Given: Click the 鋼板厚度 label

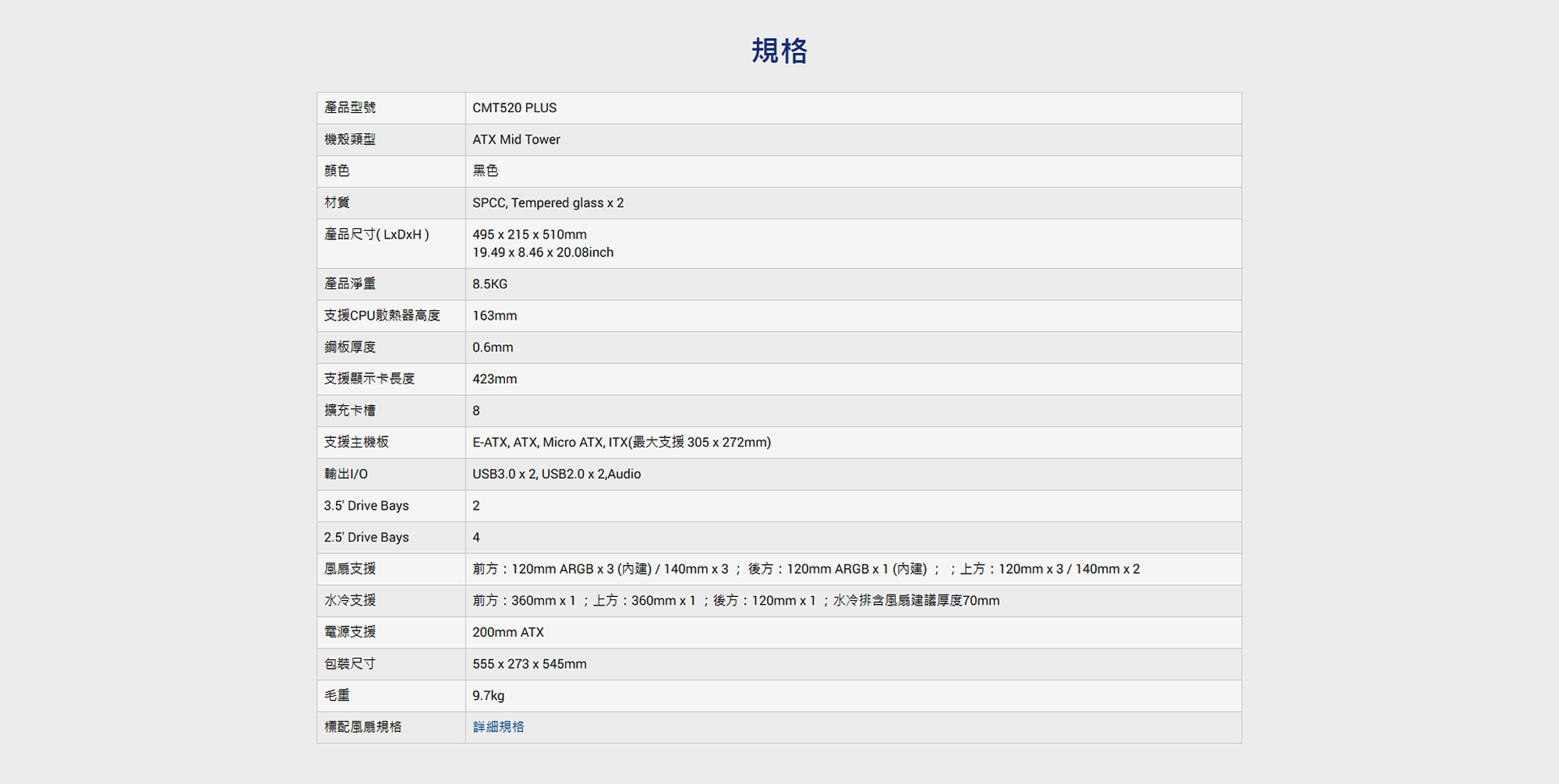Looking at the screenshot, I should (x=350, y=348).
